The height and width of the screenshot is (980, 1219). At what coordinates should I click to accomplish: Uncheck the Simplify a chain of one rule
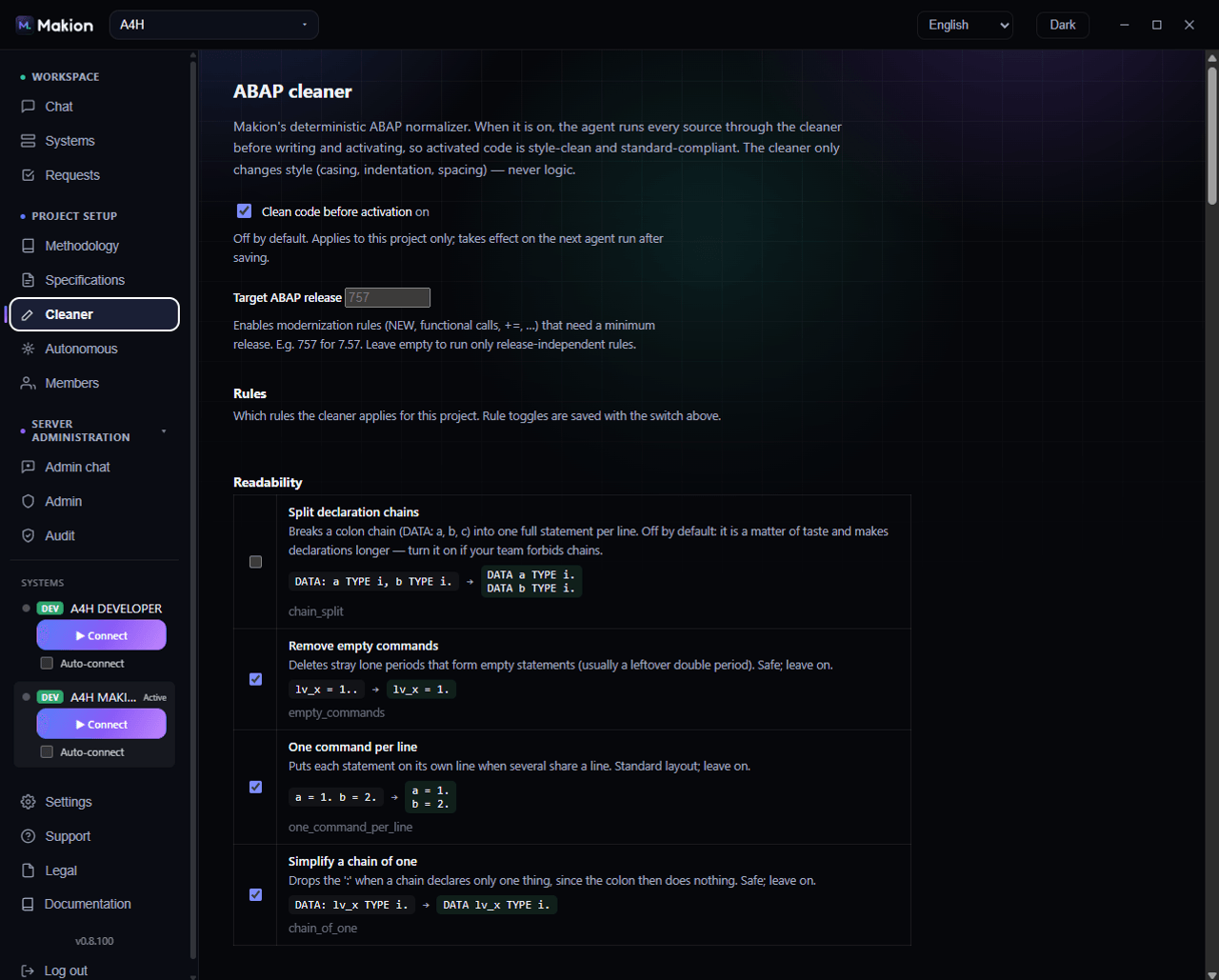pos(255,894)
